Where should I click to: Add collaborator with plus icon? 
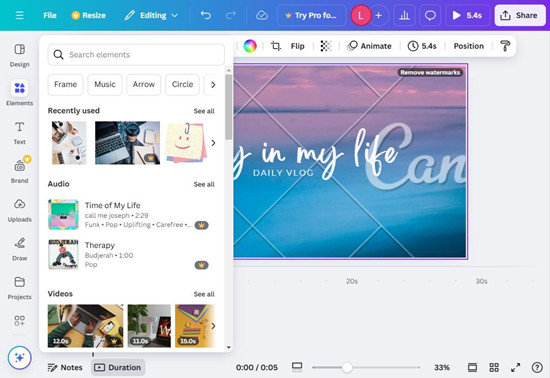(378, 15)
